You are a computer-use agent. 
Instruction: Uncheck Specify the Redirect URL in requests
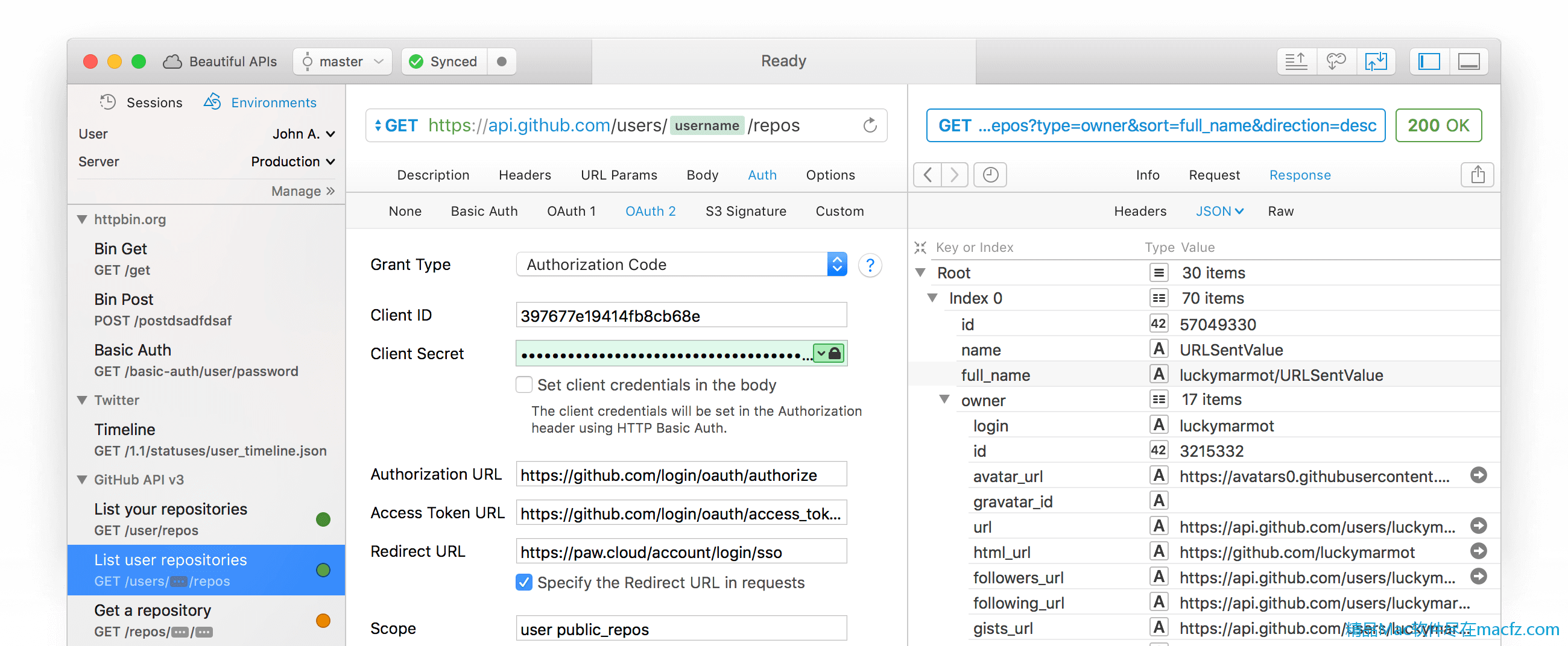point(524,583)
